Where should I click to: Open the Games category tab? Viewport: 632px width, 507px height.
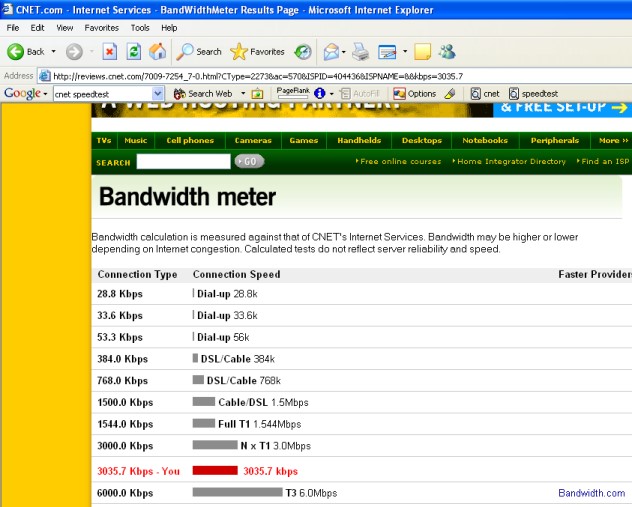pos(304,140)
